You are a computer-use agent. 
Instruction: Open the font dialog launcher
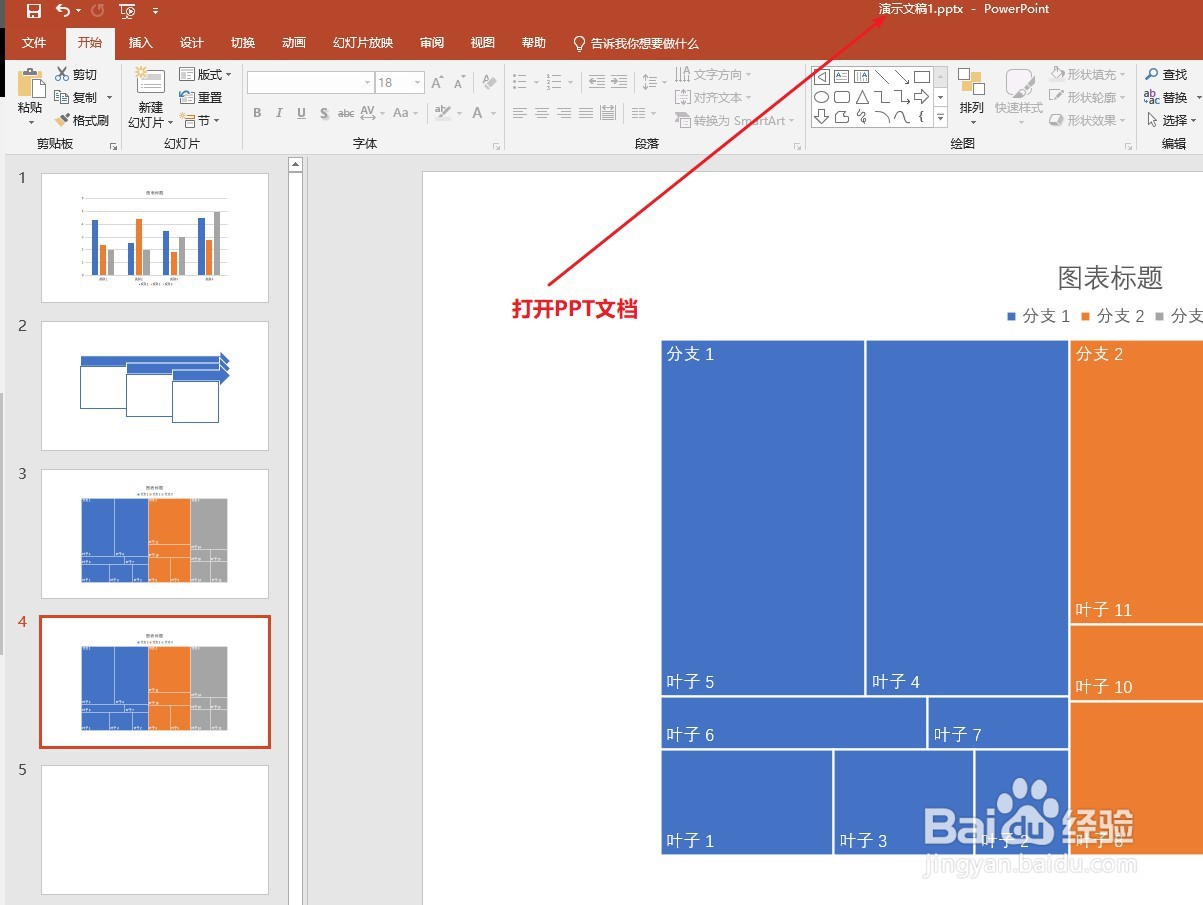pos(497,146)
